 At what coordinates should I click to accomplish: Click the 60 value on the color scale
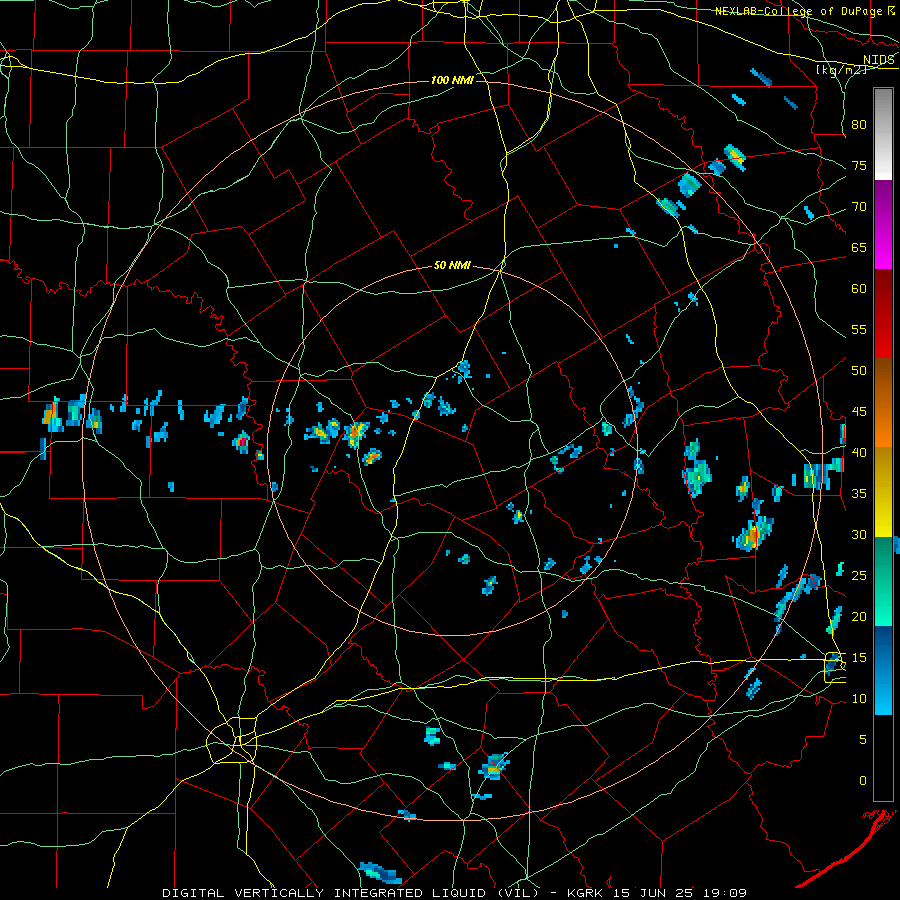859,289
